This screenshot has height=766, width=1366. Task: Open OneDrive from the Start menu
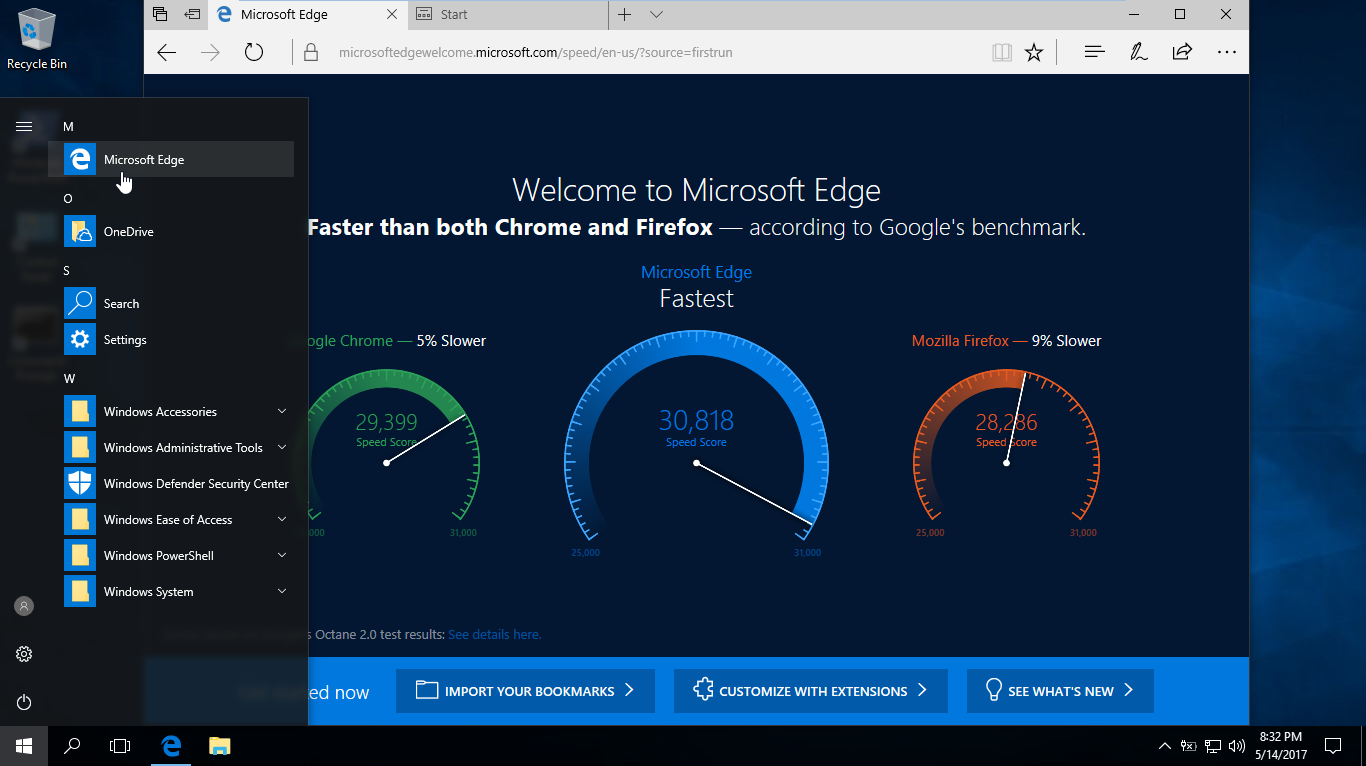pos(127,231)
